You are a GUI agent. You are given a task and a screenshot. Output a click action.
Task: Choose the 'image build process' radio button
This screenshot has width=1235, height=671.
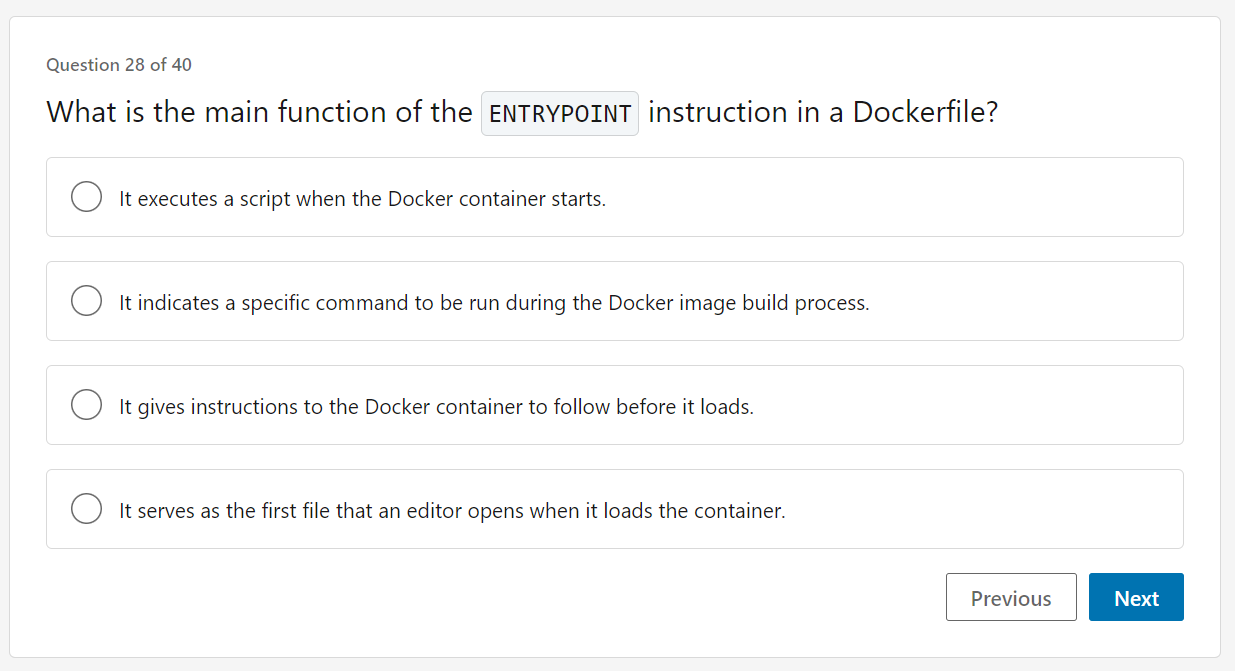(x=86, y=301)
